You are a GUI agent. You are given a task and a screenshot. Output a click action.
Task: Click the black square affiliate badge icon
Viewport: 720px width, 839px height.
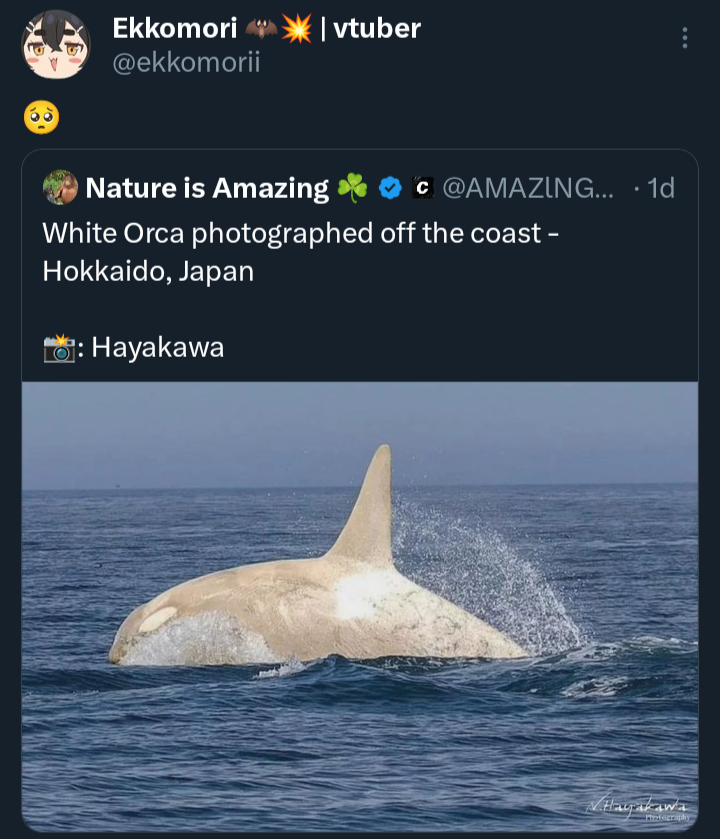tap(423, 187)
